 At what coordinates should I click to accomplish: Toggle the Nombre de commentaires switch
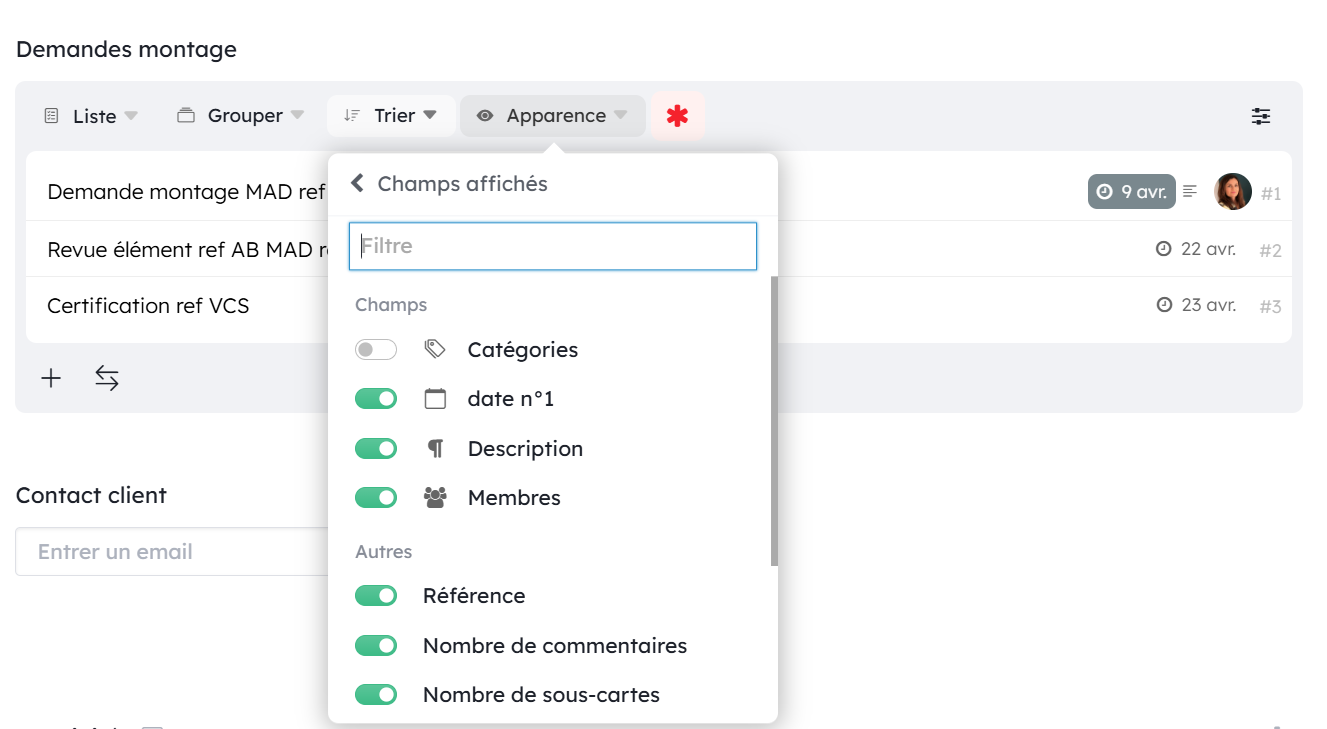point(376,646)
